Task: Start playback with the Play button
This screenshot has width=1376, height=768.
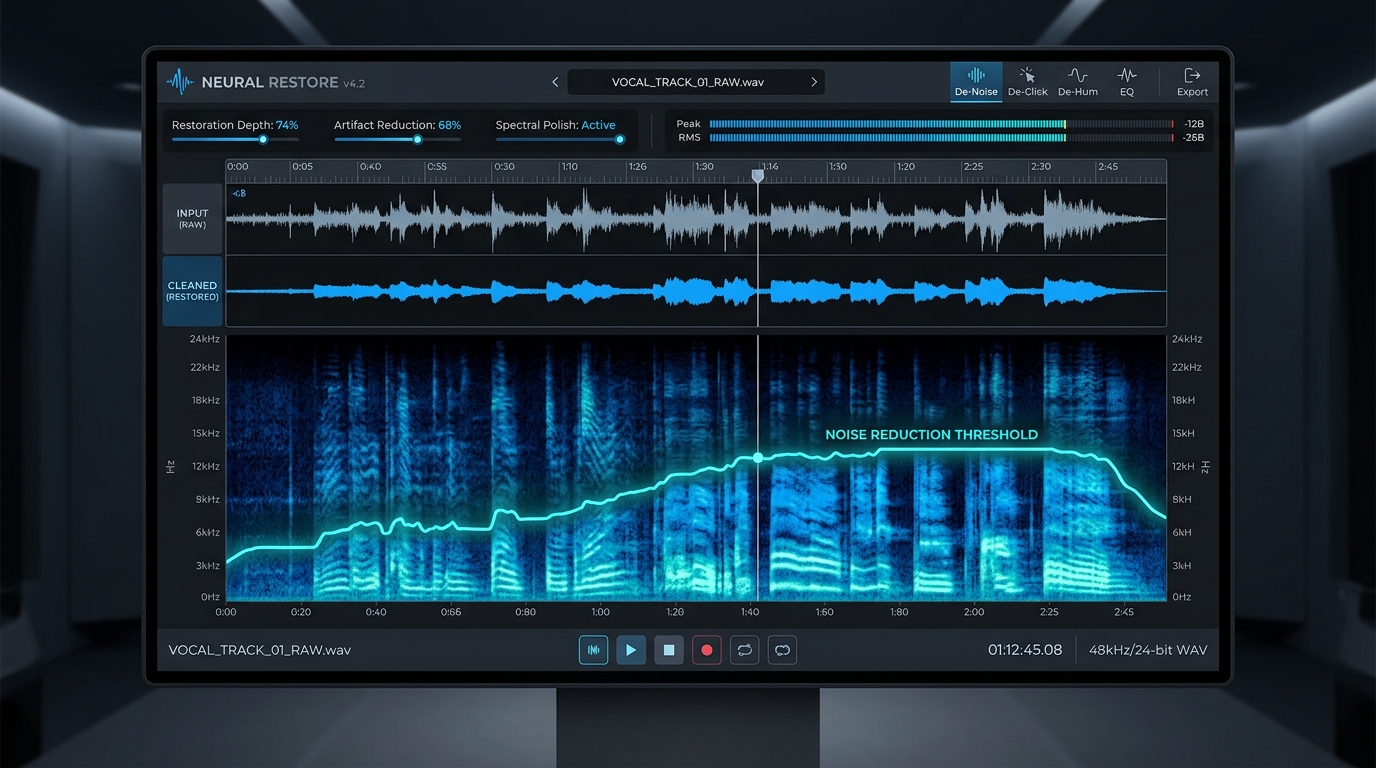Action: (x=631, y=650)
